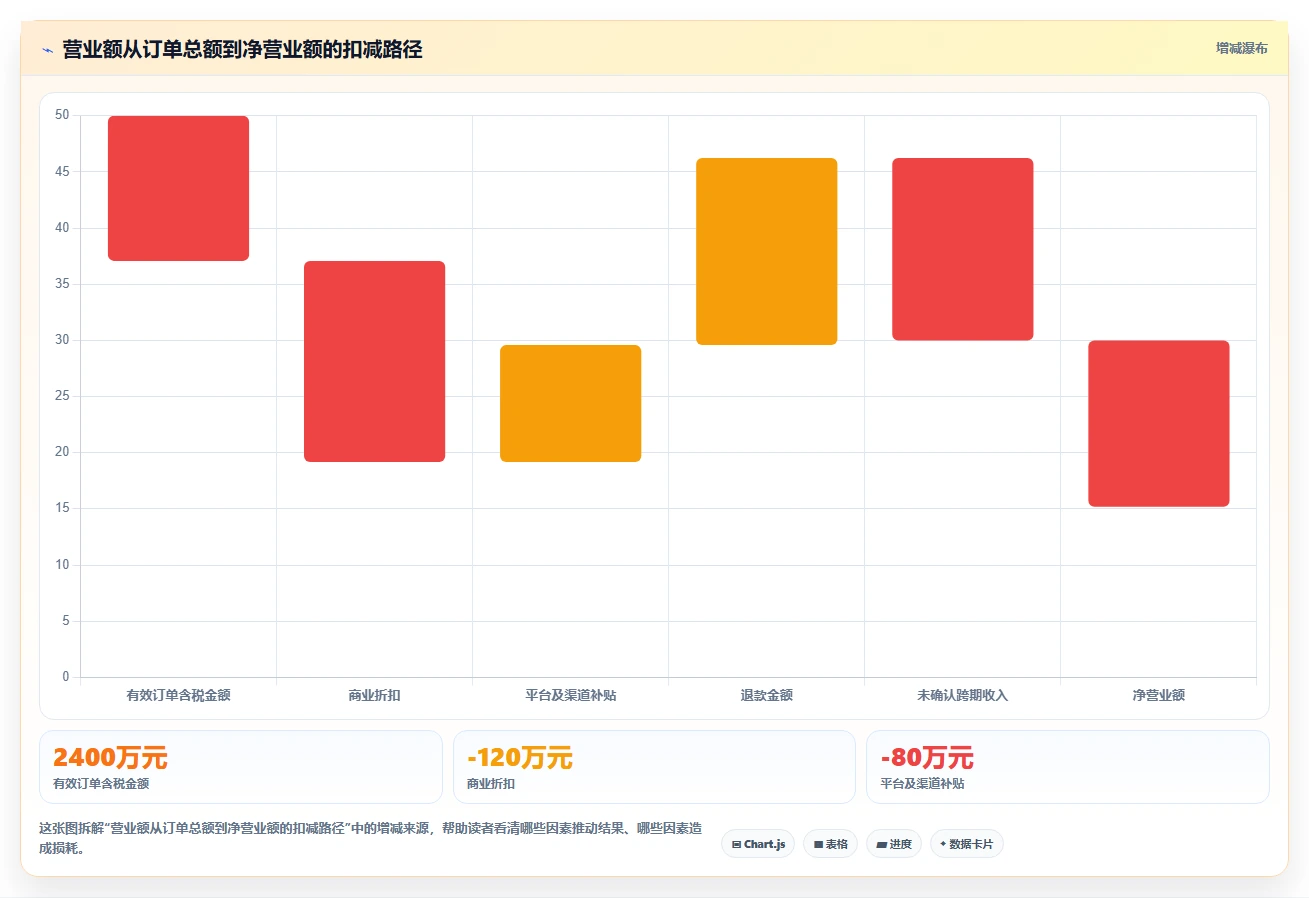The width and height of the screenshot is (1309, 898).
Task: Click axis label 退款金额
Action: 766,695
